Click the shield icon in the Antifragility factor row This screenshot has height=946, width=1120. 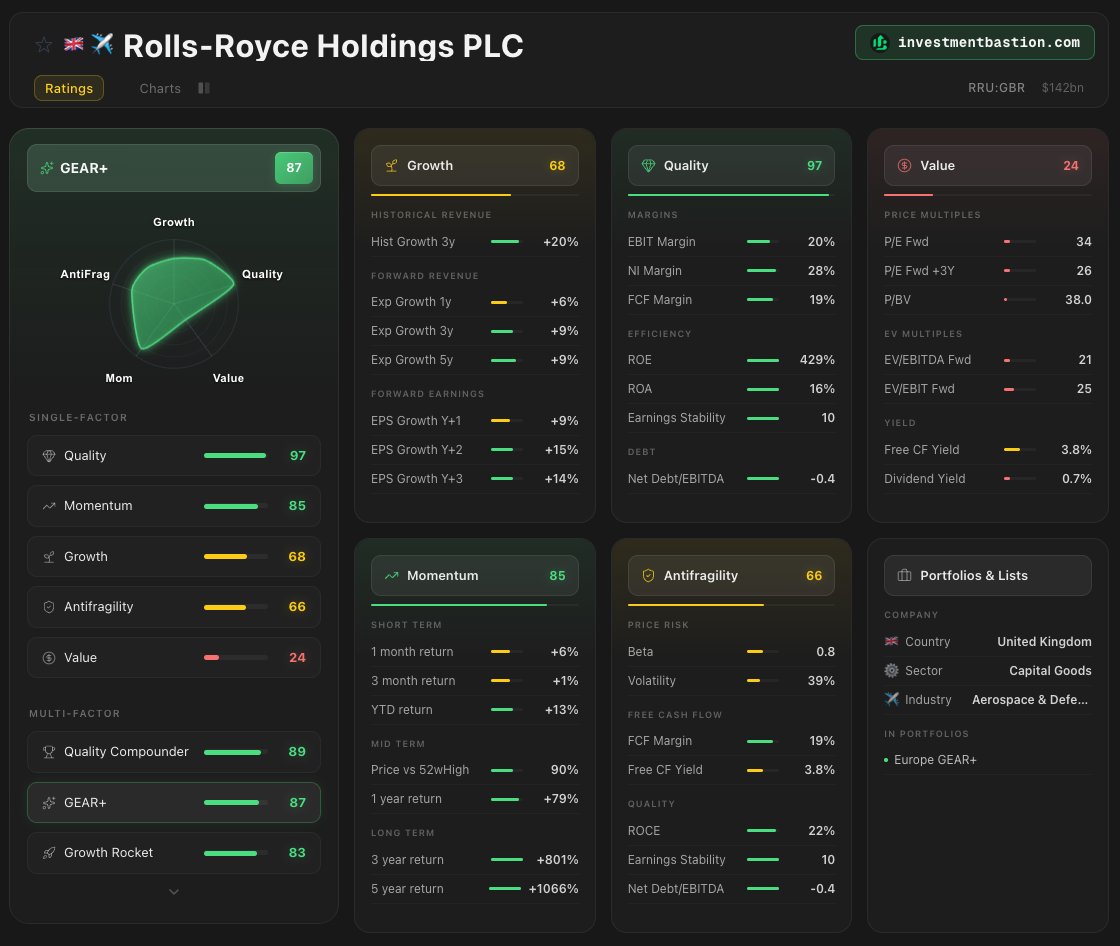coord(49,607)
